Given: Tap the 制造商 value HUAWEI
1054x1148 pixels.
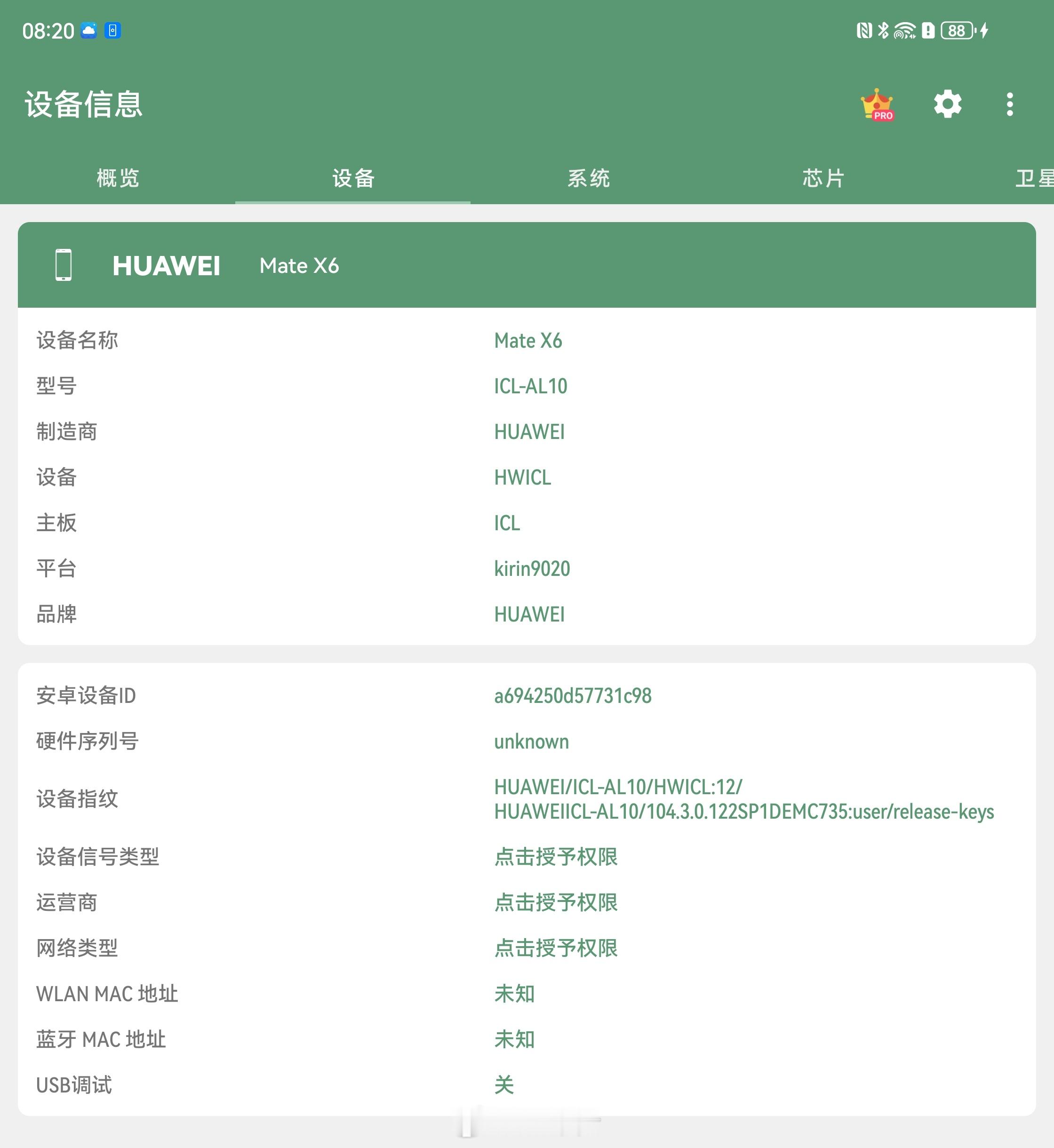Looking at the screenshot, I should [529, 432].
